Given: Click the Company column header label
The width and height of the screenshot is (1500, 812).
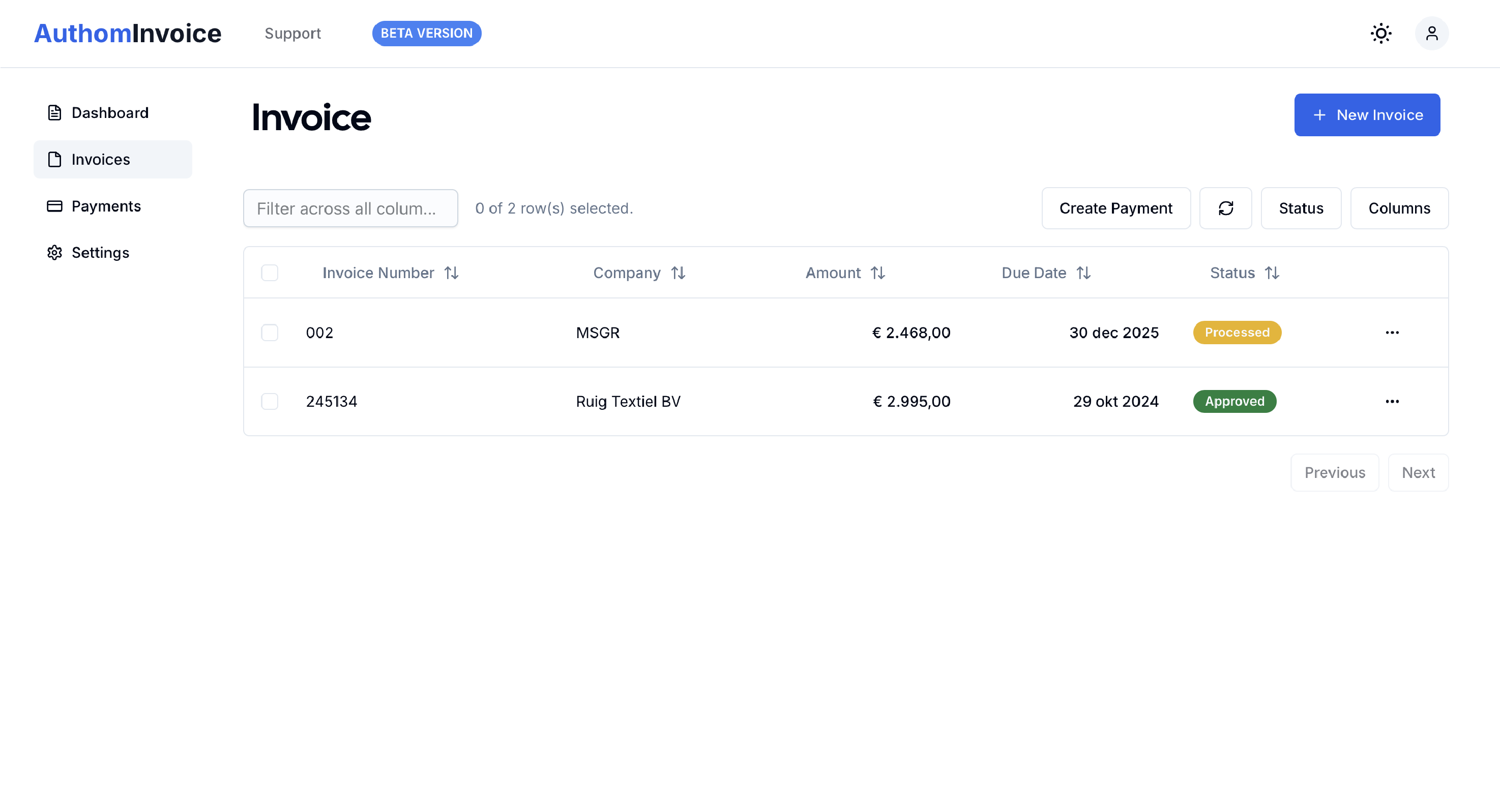Looking at the screenshot, I should (627, 273).
